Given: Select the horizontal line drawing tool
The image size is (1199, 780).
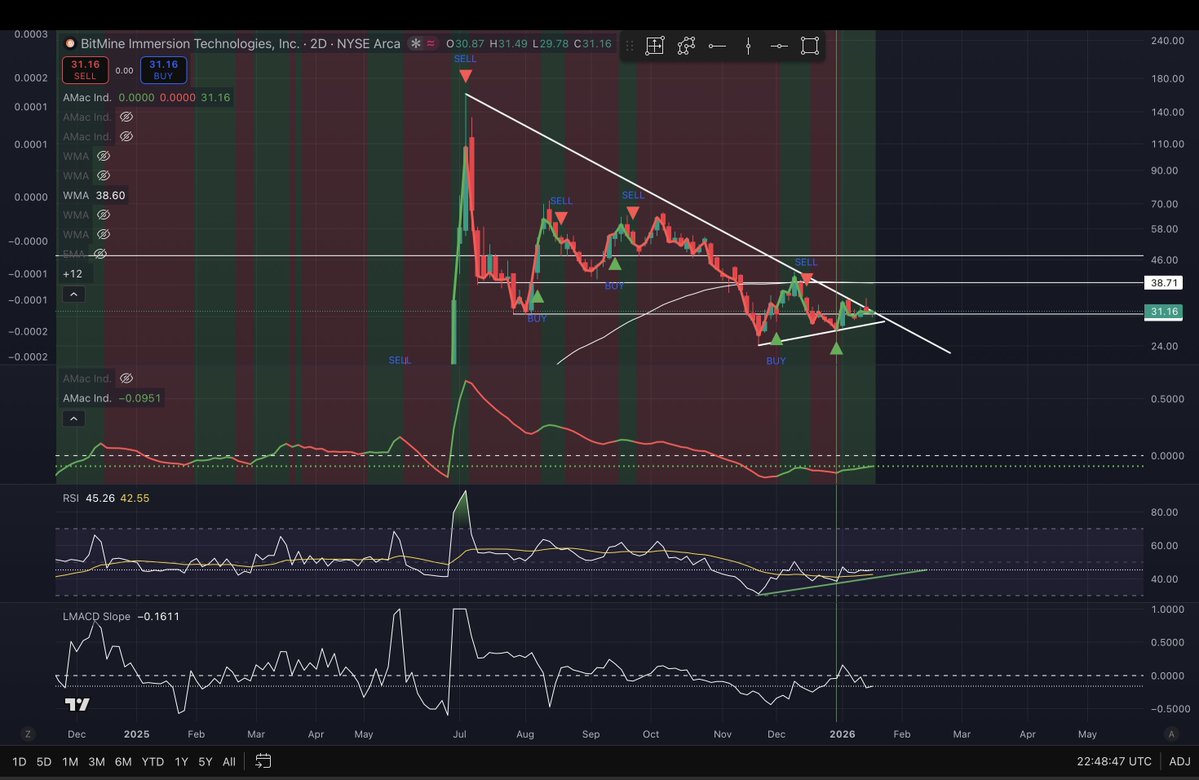Looking at the screenshot, I should pyautogui.click(x=717, y=46).
